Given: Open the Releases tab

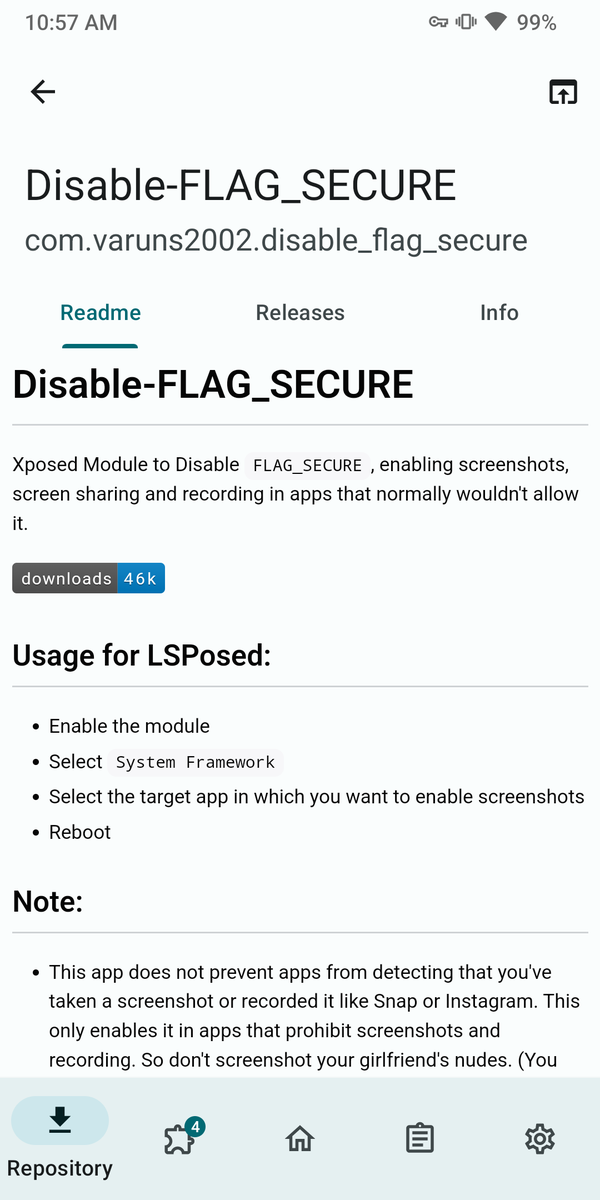Looking at the screenshot, I should tap(300, 313).
